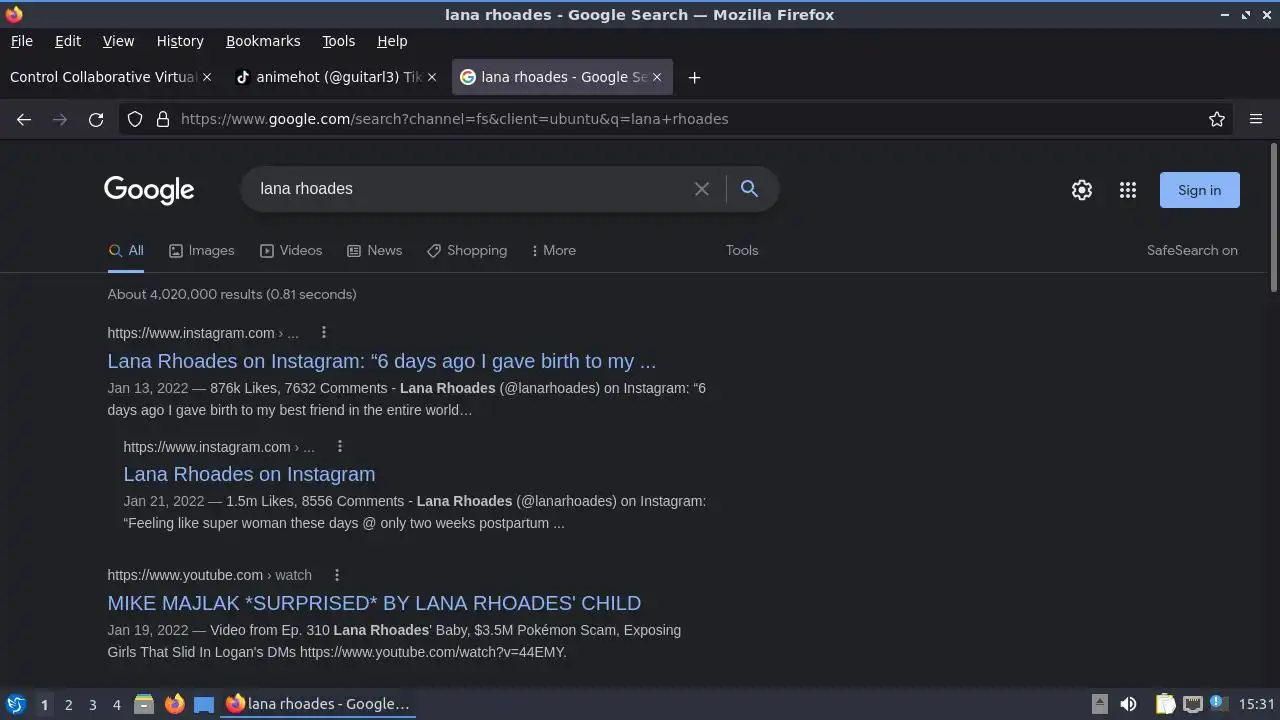
Task: Switch to Control Collaborative Virtual tab
Action: click(x=103, y=77)
